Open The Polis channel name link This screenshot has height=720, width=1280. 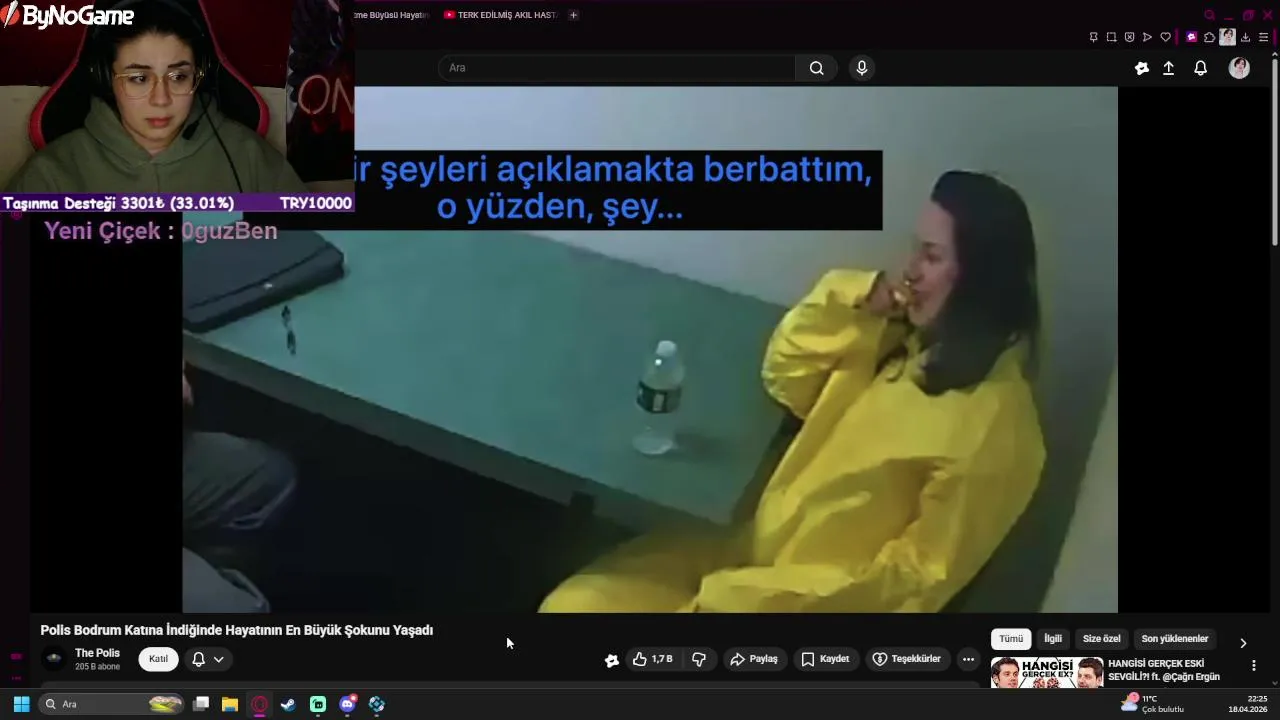click(x=97, y=653)
